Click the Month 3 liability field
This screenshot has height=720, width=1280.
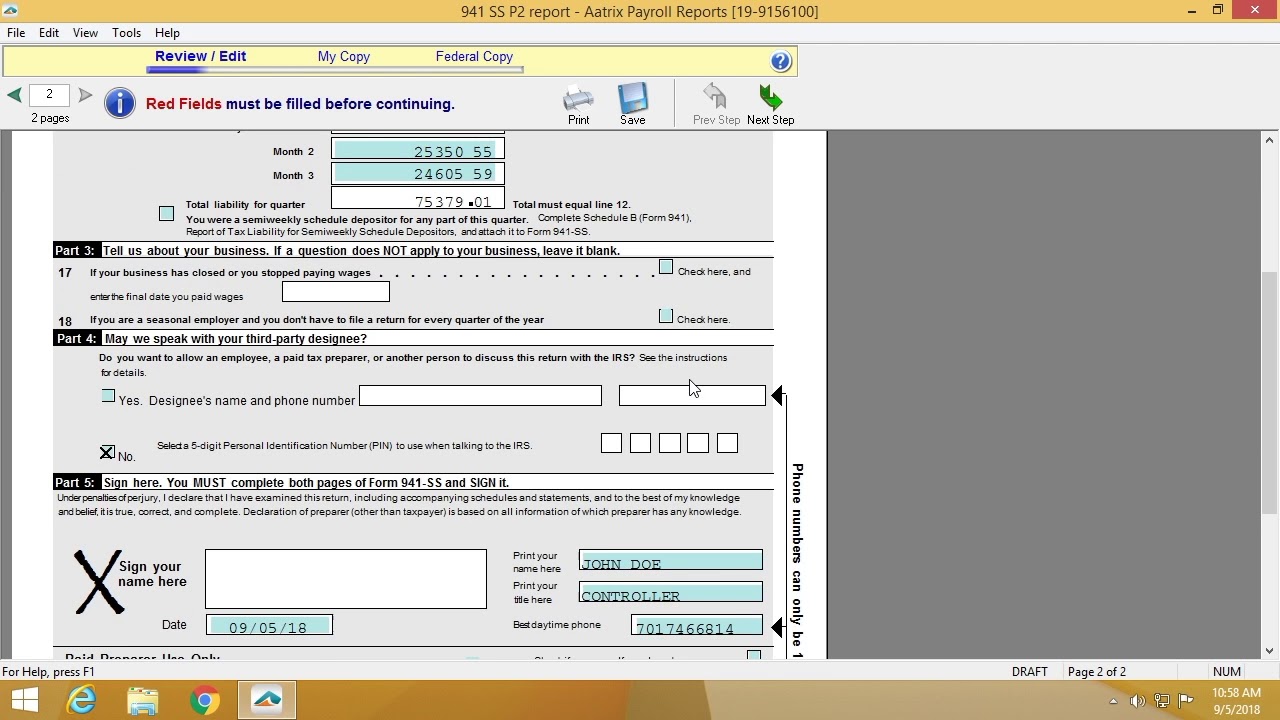click(417, 174)
